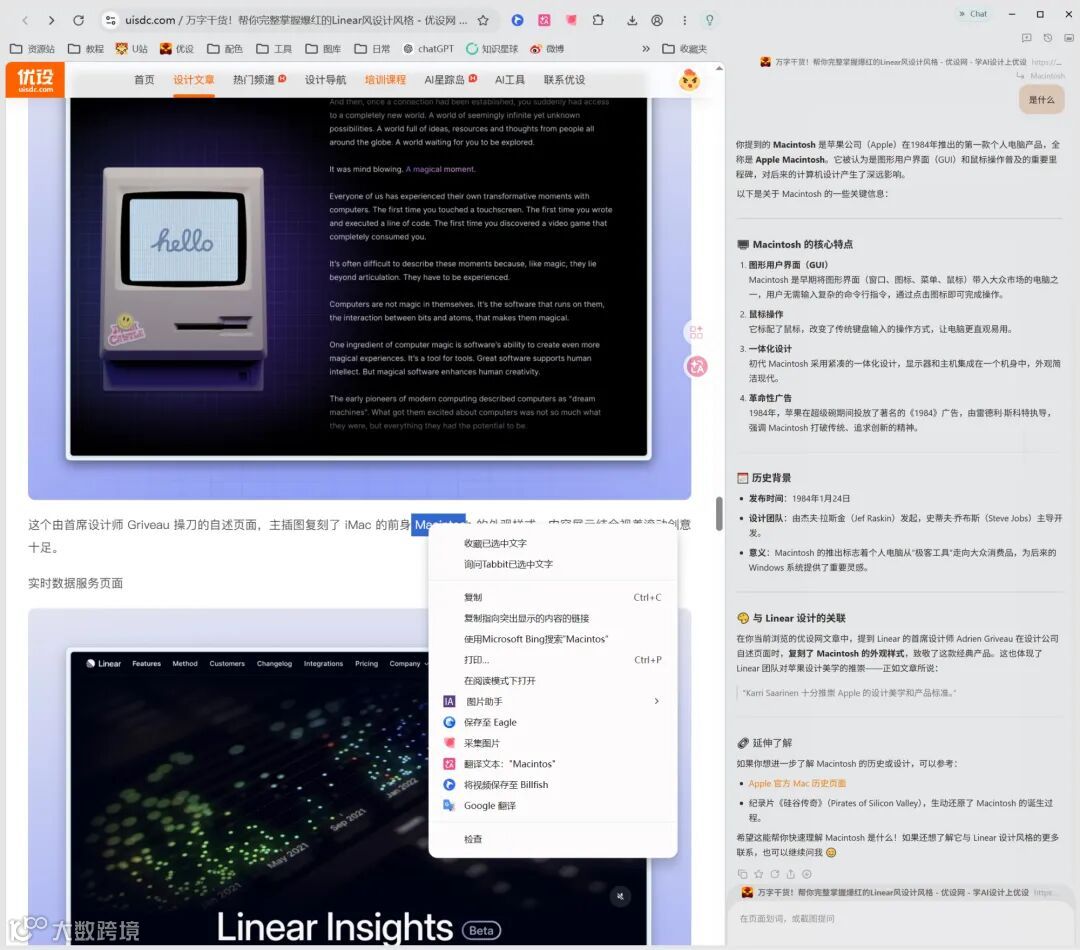
Task: Choose Google 翻译 in context menu
Action: 553,805
